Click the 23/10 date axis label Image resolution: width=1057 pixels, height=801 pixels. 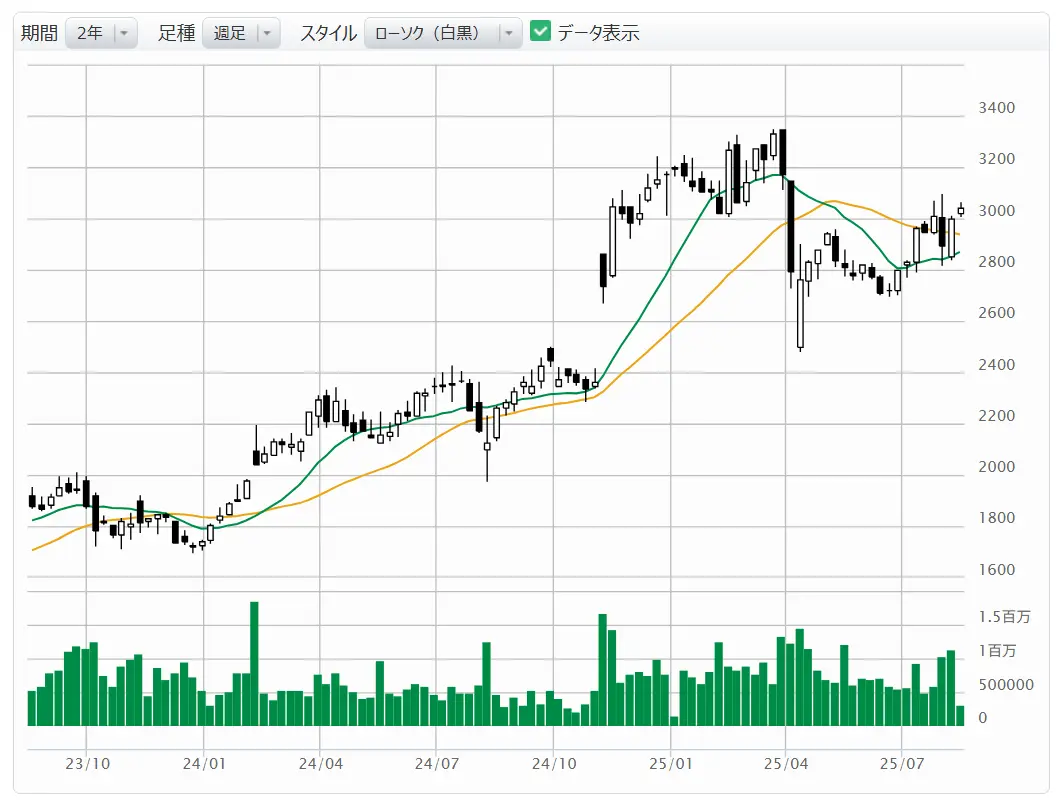(x=87, y=764)
